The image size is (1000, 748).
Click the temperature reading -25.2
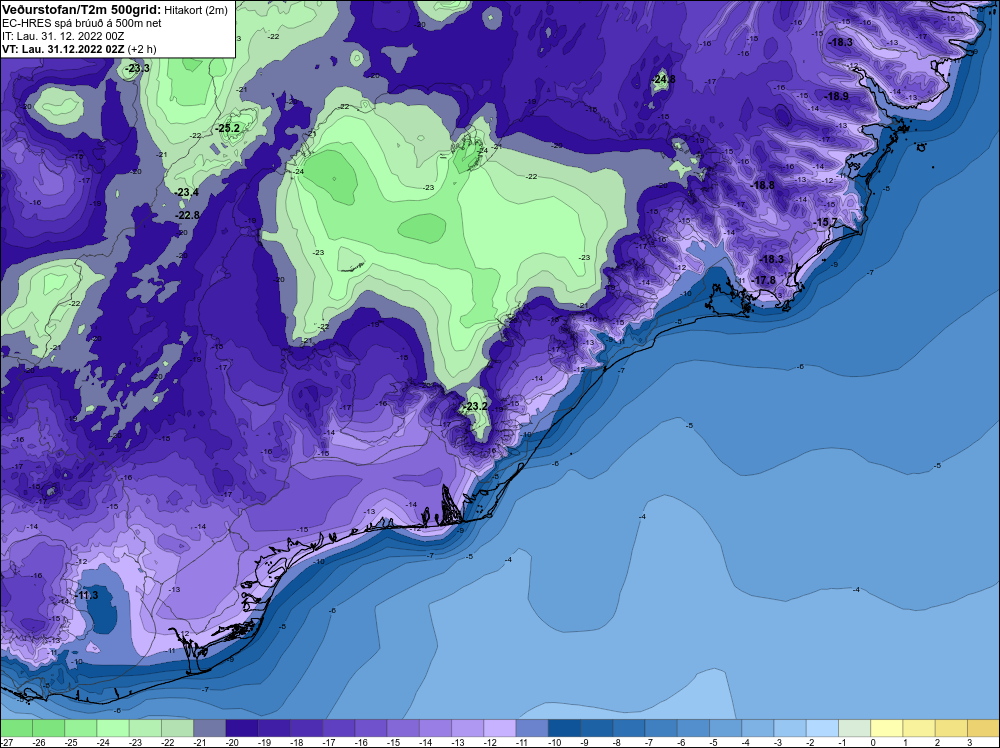(227, 128)
